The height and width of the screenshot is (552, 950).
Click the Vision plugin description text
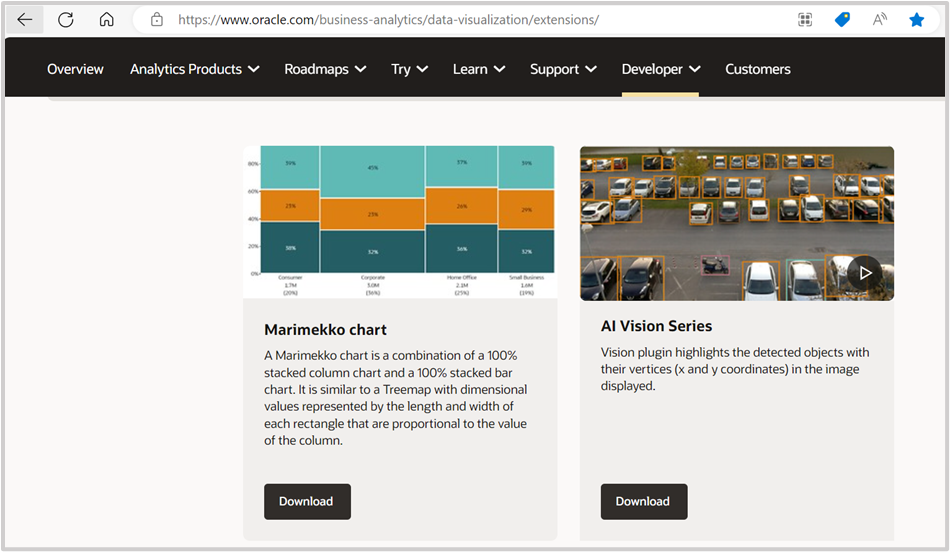tap(735, 369)
